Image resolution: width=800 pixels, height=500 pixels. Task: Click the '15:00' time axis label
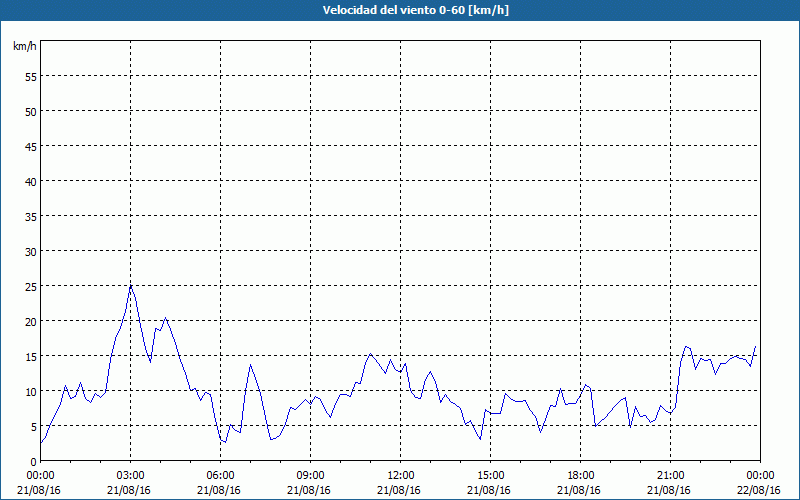490,476
